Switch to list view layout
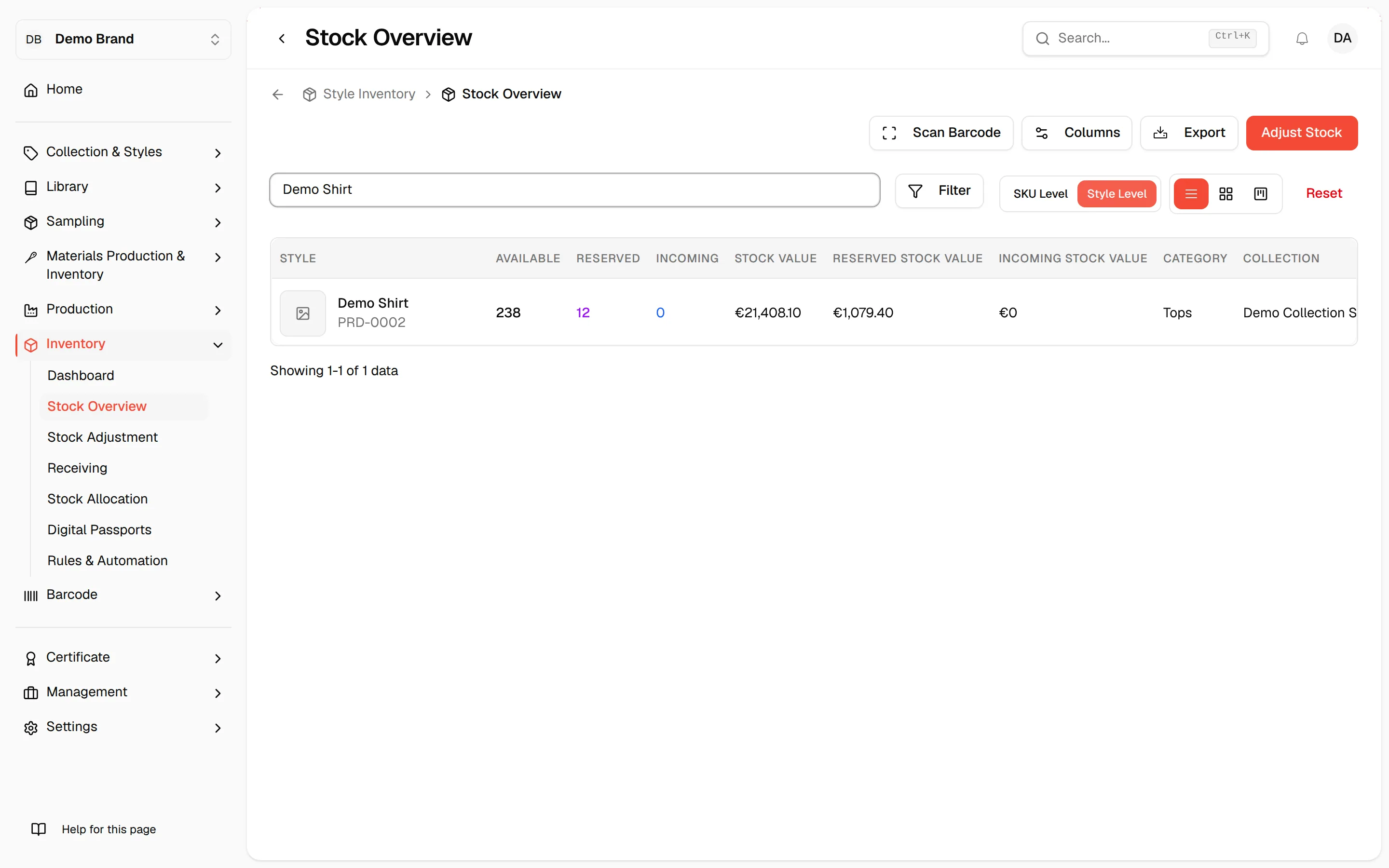This screenshot has width=1389, height=868. (1191, 194)
